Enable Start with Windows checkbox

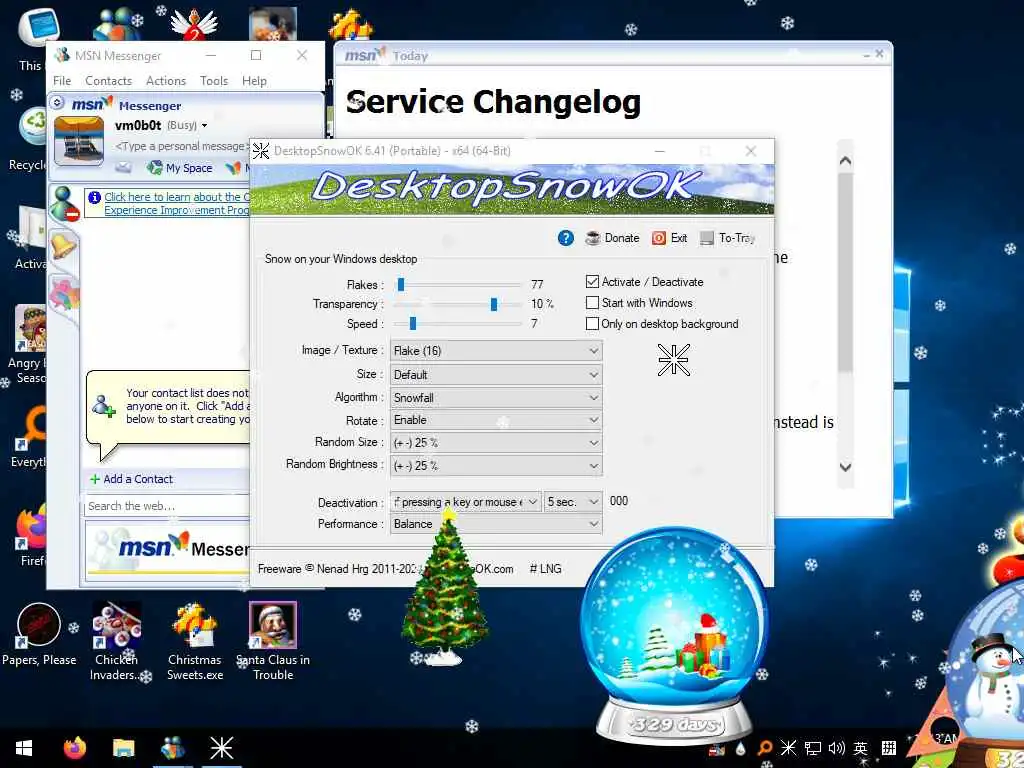[592, 302]
